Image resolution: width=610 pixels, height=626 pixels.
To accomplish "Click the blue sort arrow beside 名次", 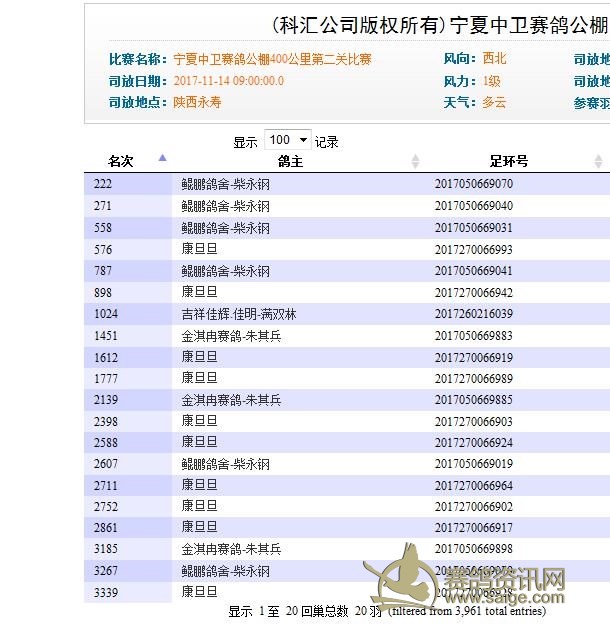I will (x=162, y=158).
